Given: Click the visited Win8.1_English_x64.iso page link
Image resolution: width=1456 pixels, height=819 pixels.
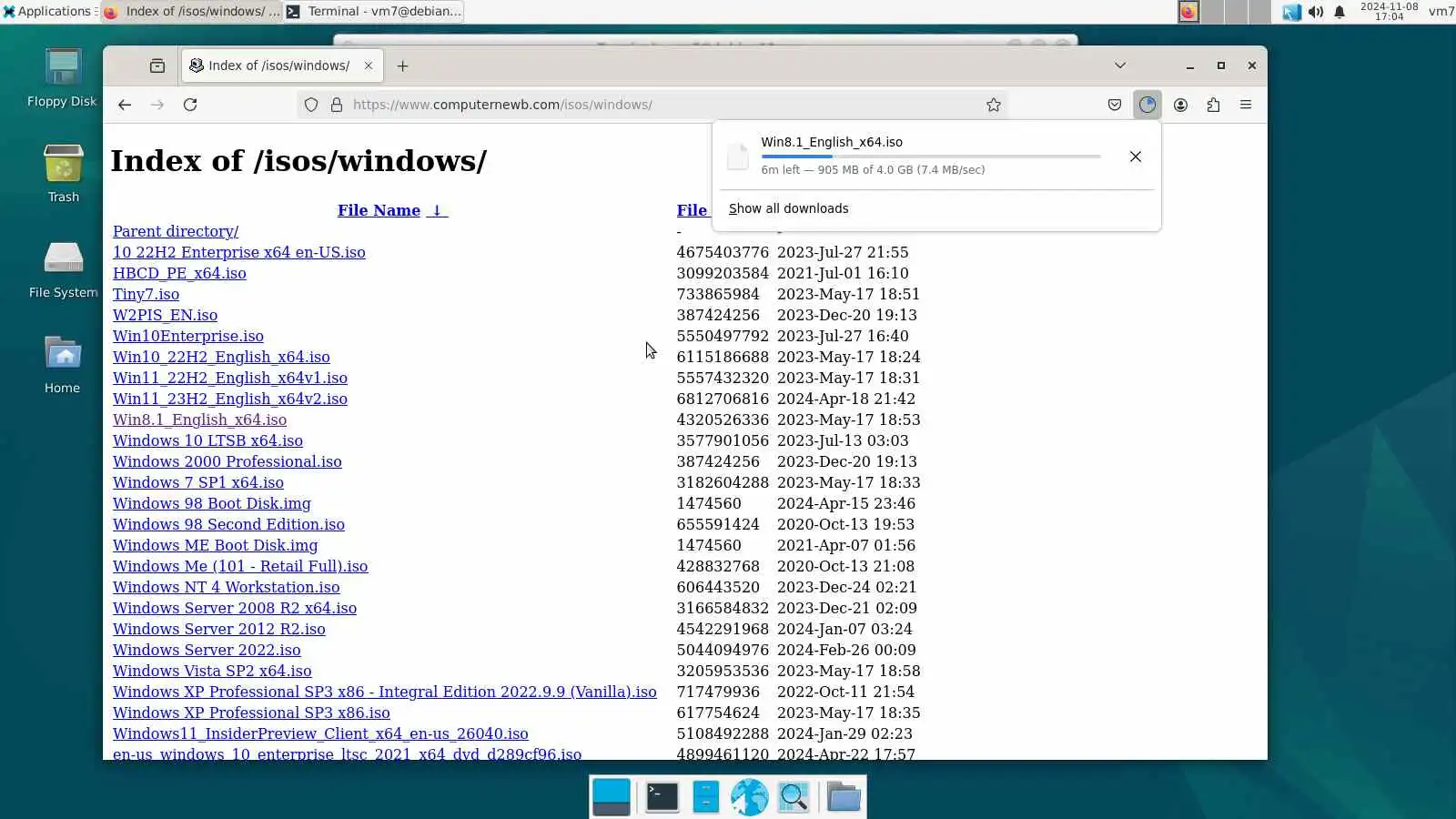Looking at the screenshot, I should click(x=199, y=420).
